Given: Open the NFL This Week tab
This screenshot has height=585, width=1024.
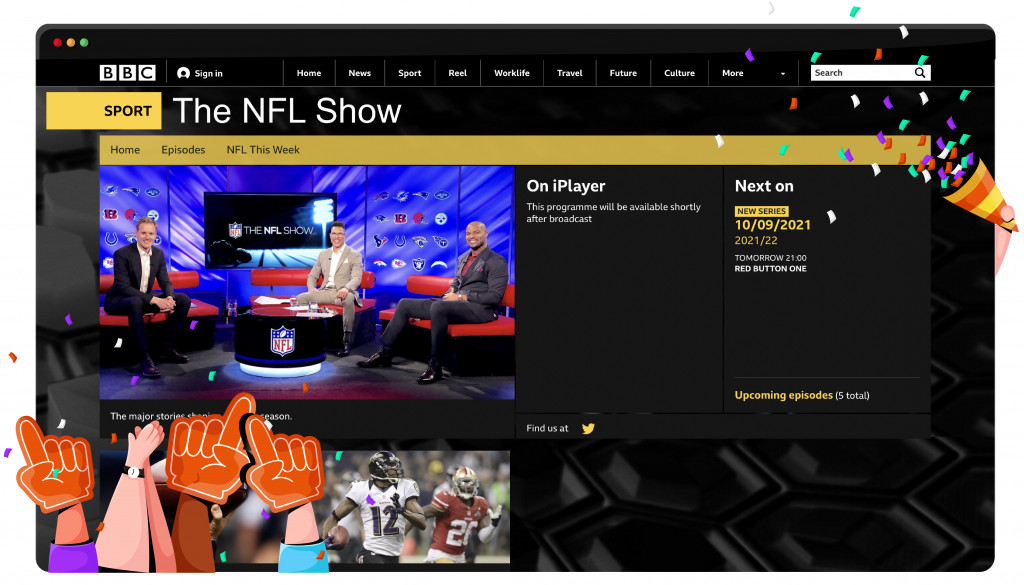Looking at the screenshot, I should (x=263, y=150).
